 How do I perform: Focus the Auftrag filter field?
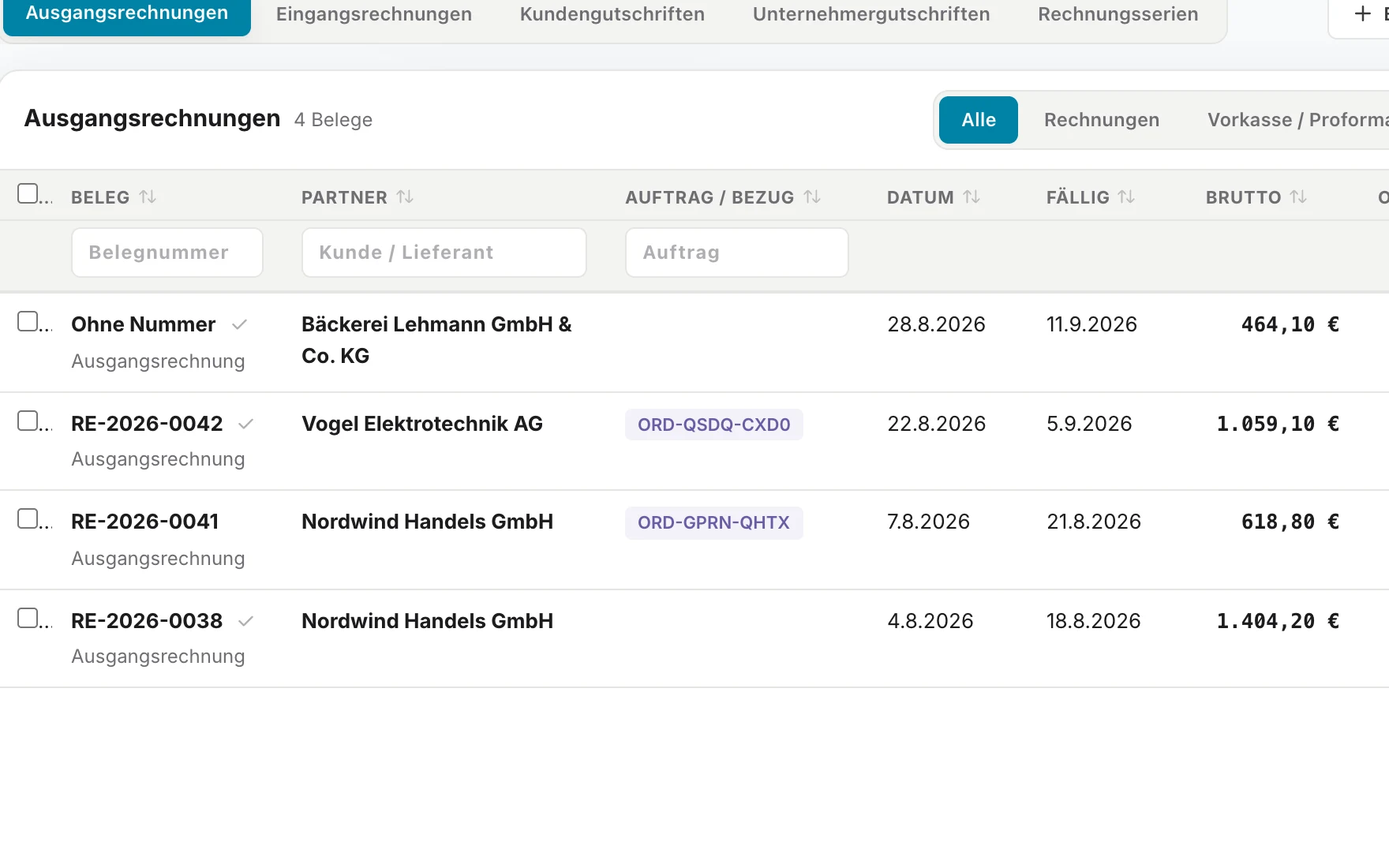[737, 253]
